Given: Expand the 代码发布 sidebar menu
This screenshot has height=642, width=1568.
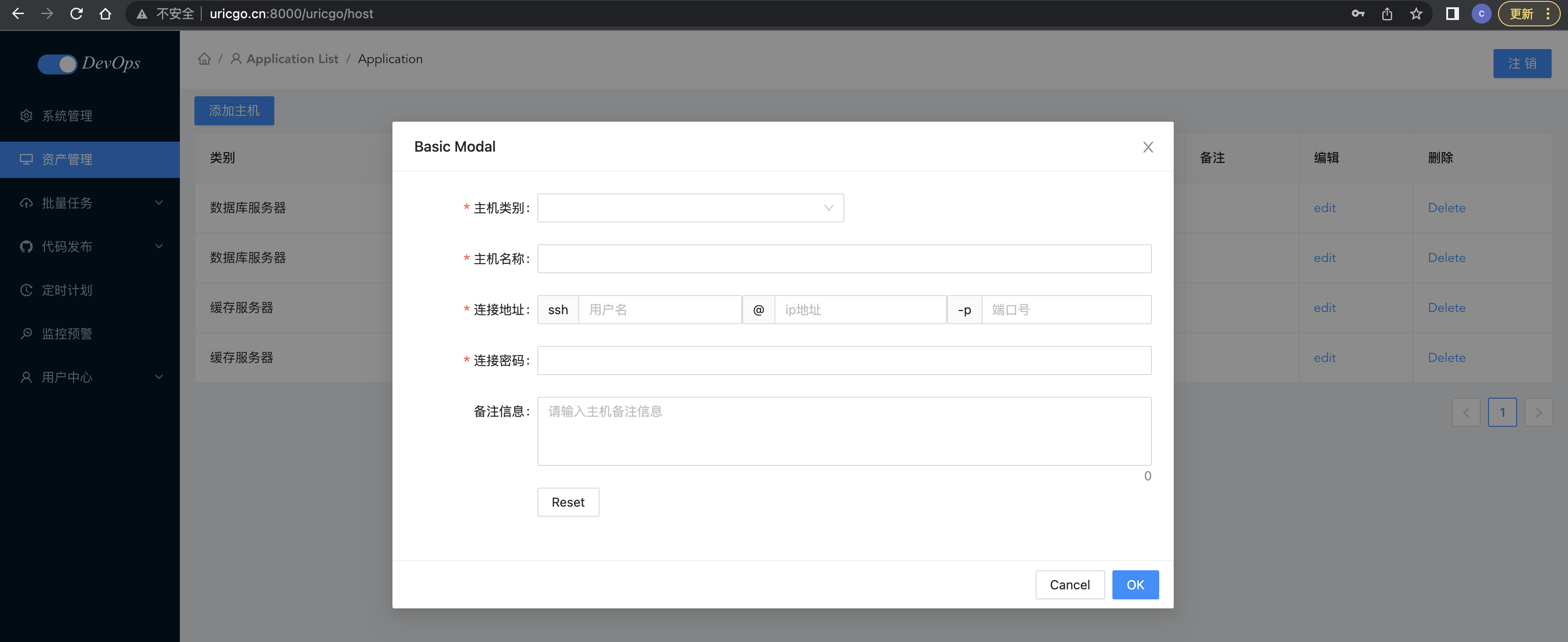Looking at the screenshot, I should coord(90,247).
